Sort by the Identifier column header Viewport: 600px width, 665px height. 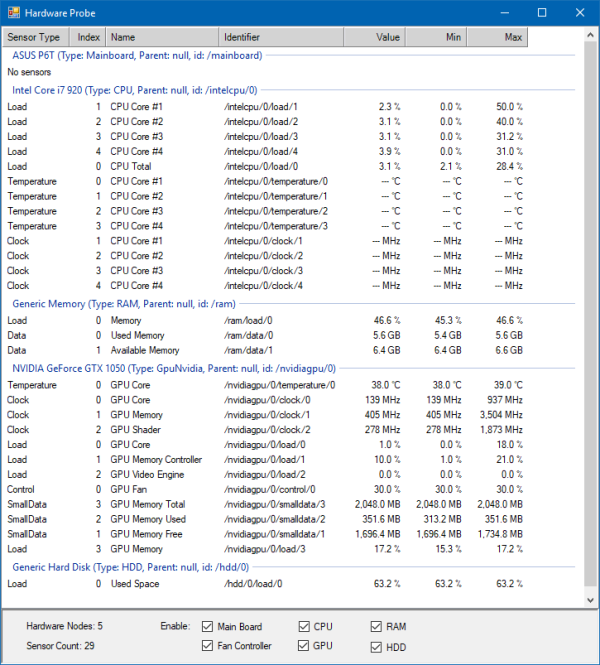tap(281, 37)
